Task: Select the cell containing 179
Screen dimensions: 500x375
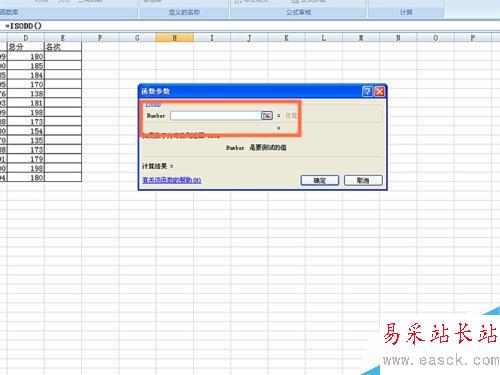Action: click(x=26, y=159)
